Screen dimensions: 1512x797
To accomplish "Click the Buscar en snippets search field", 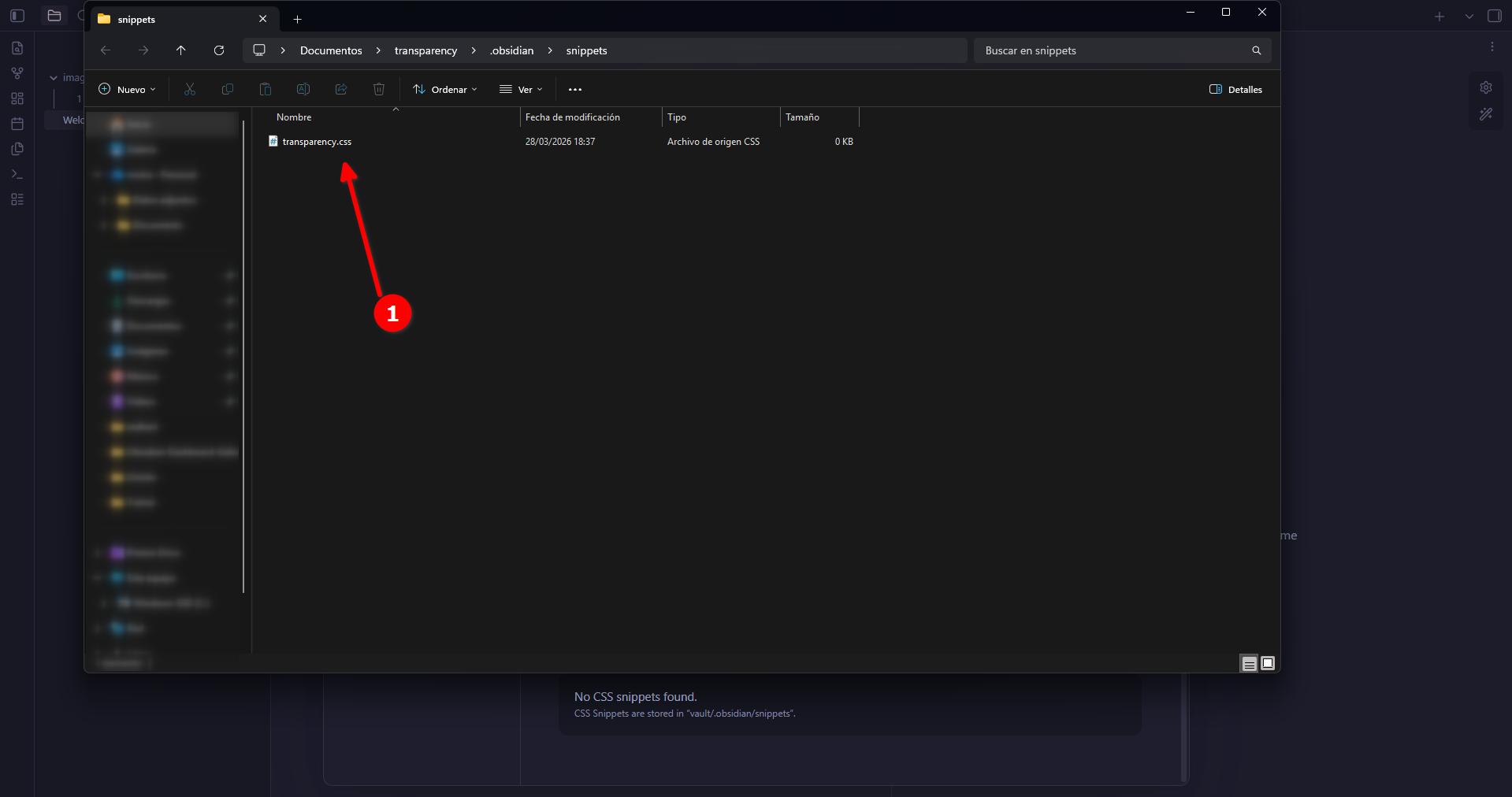I will (1111, 50).
